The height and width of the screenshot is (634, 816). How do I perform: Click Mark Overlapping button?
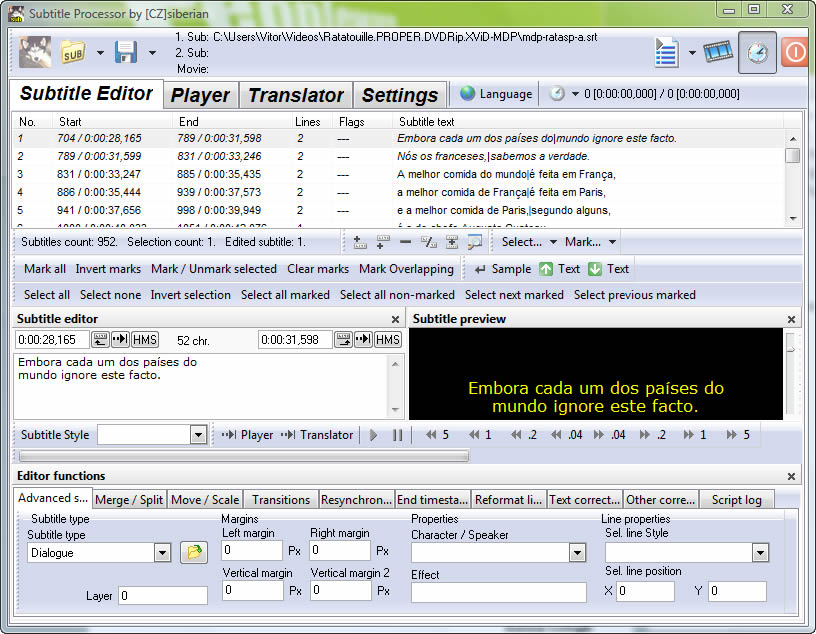406,269
